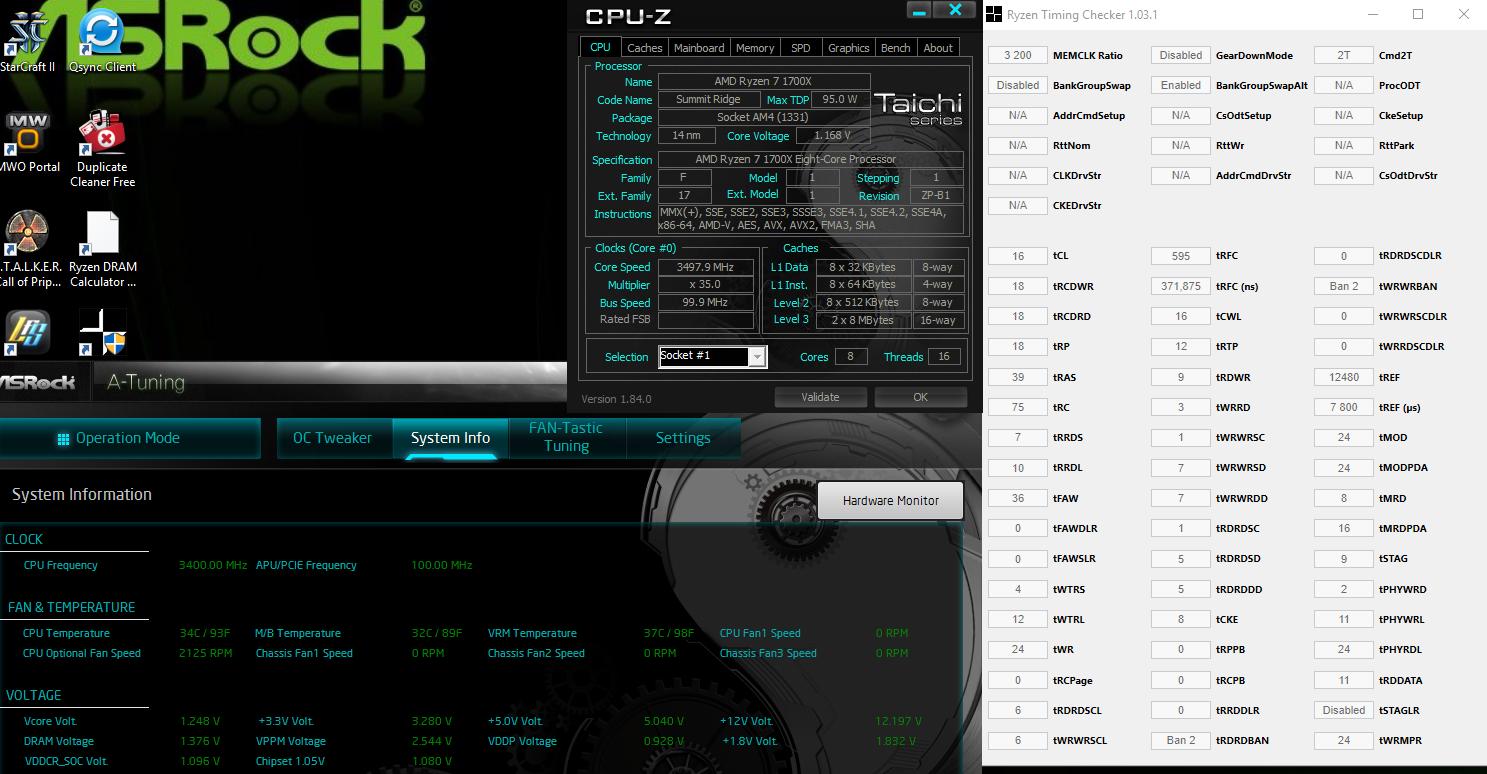Click the DRAM Voltage reading 1.376 V
Viewport: 1487px width, 774px height.
(200, 741)
